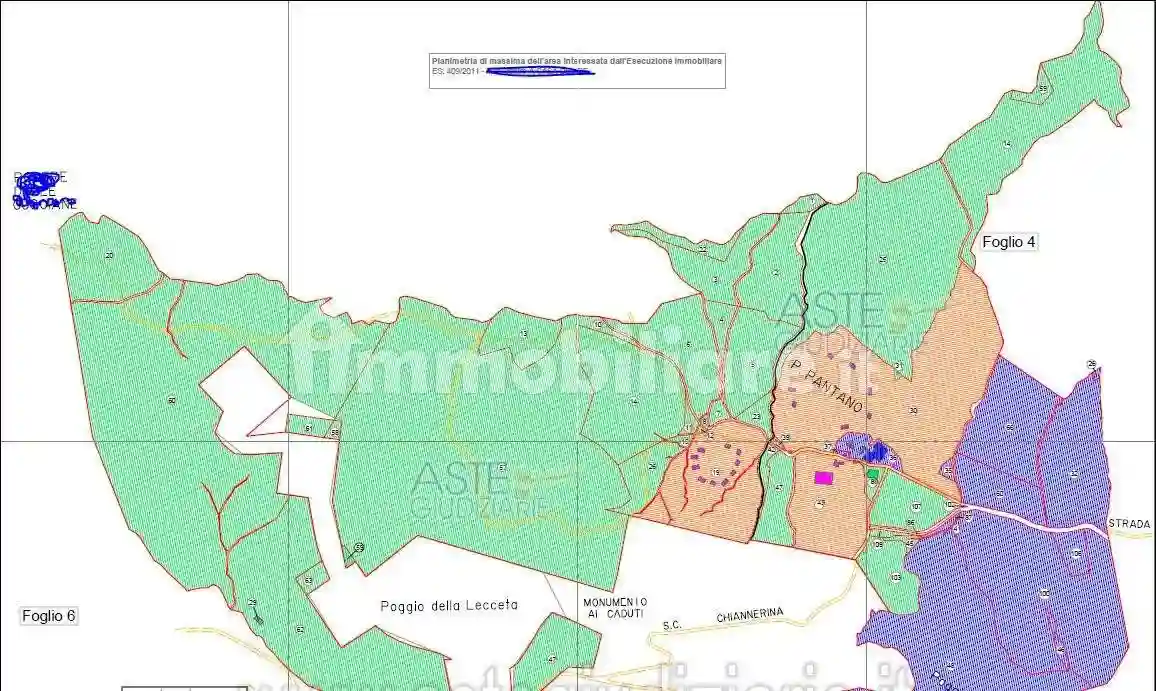This screenshot has height=691, width=1156.
Task: Click the 'Poggio della Lecceta' place label
Action: point(435,605)
